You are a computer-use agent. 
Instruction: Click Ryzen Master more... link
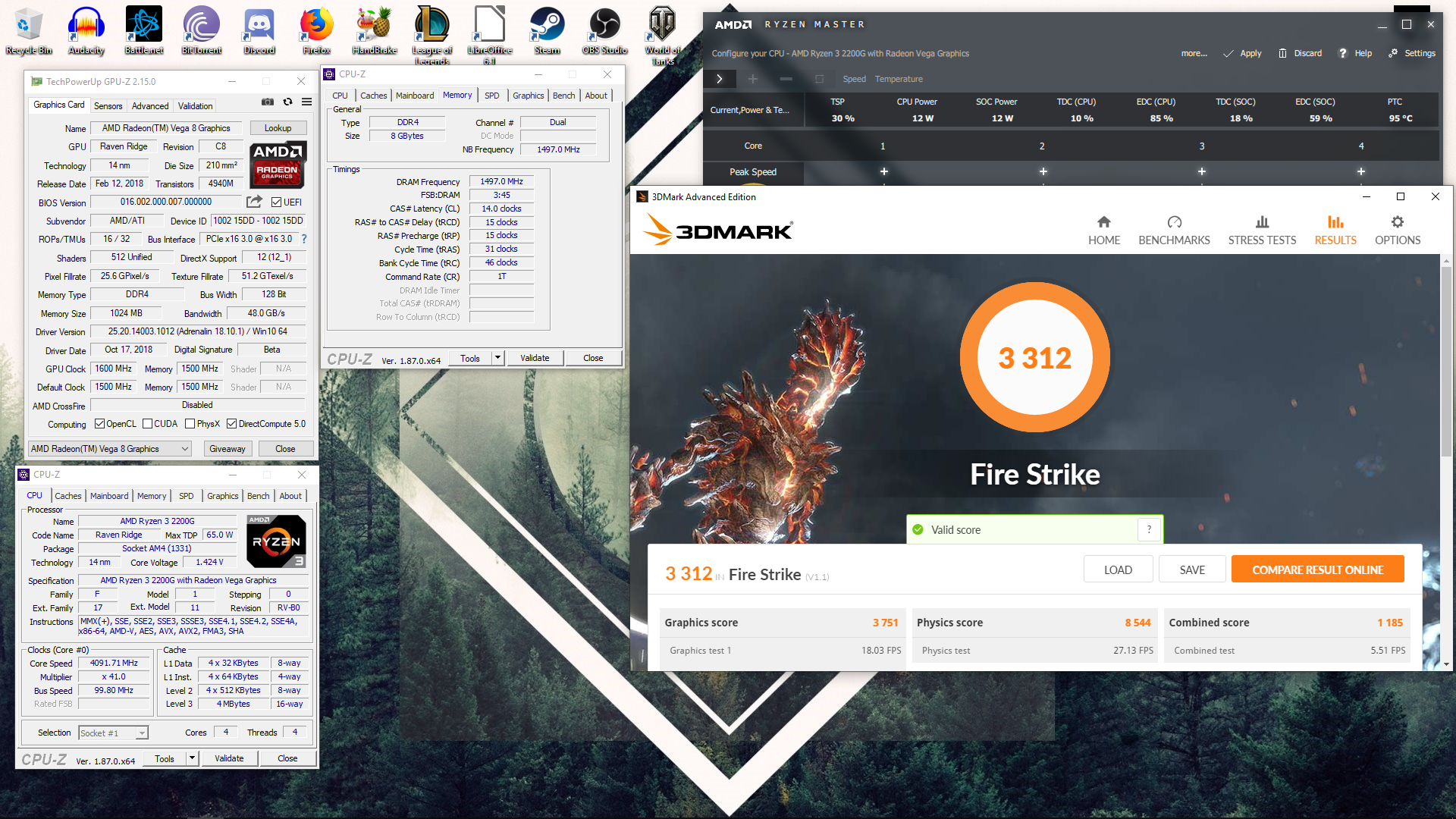pos(1194,53)
